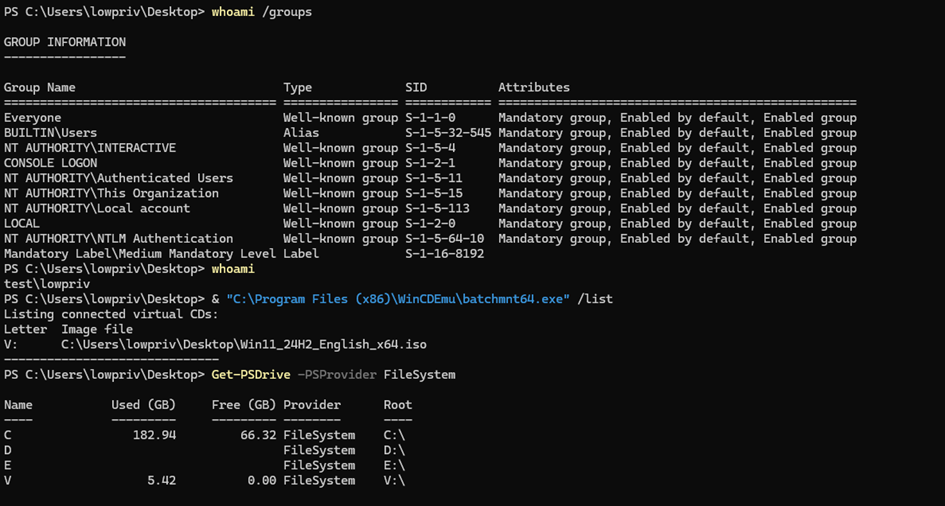Click the "Alias" type value

pyautogui.click(x=301, y=133)
